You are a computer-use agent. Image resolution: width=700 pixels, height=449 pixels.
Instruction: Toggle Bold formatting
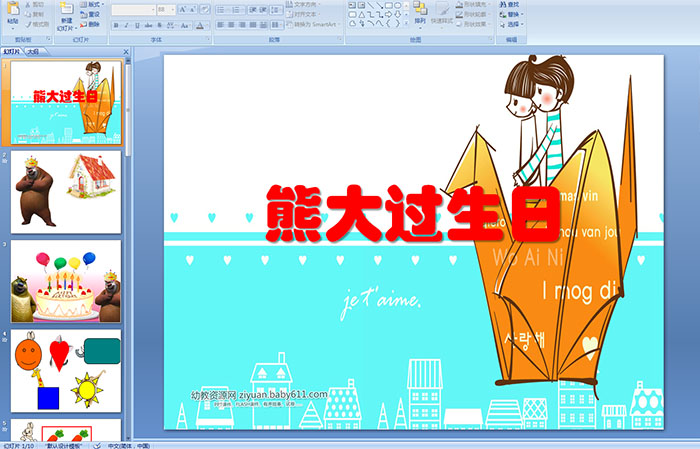click(116, 25)
